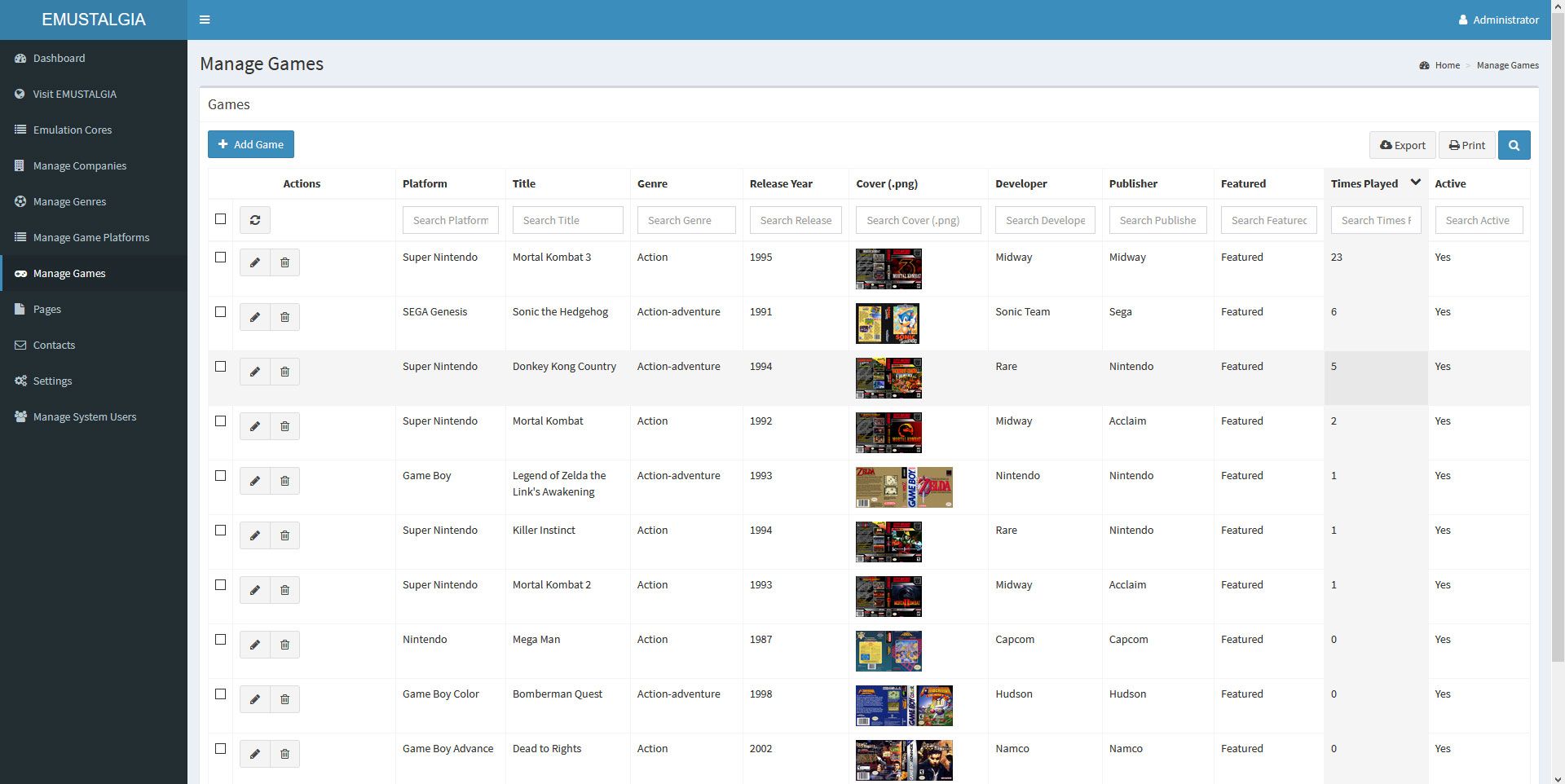
Task: Click the Times Played sort arrow
Action: coord(1416,183)
